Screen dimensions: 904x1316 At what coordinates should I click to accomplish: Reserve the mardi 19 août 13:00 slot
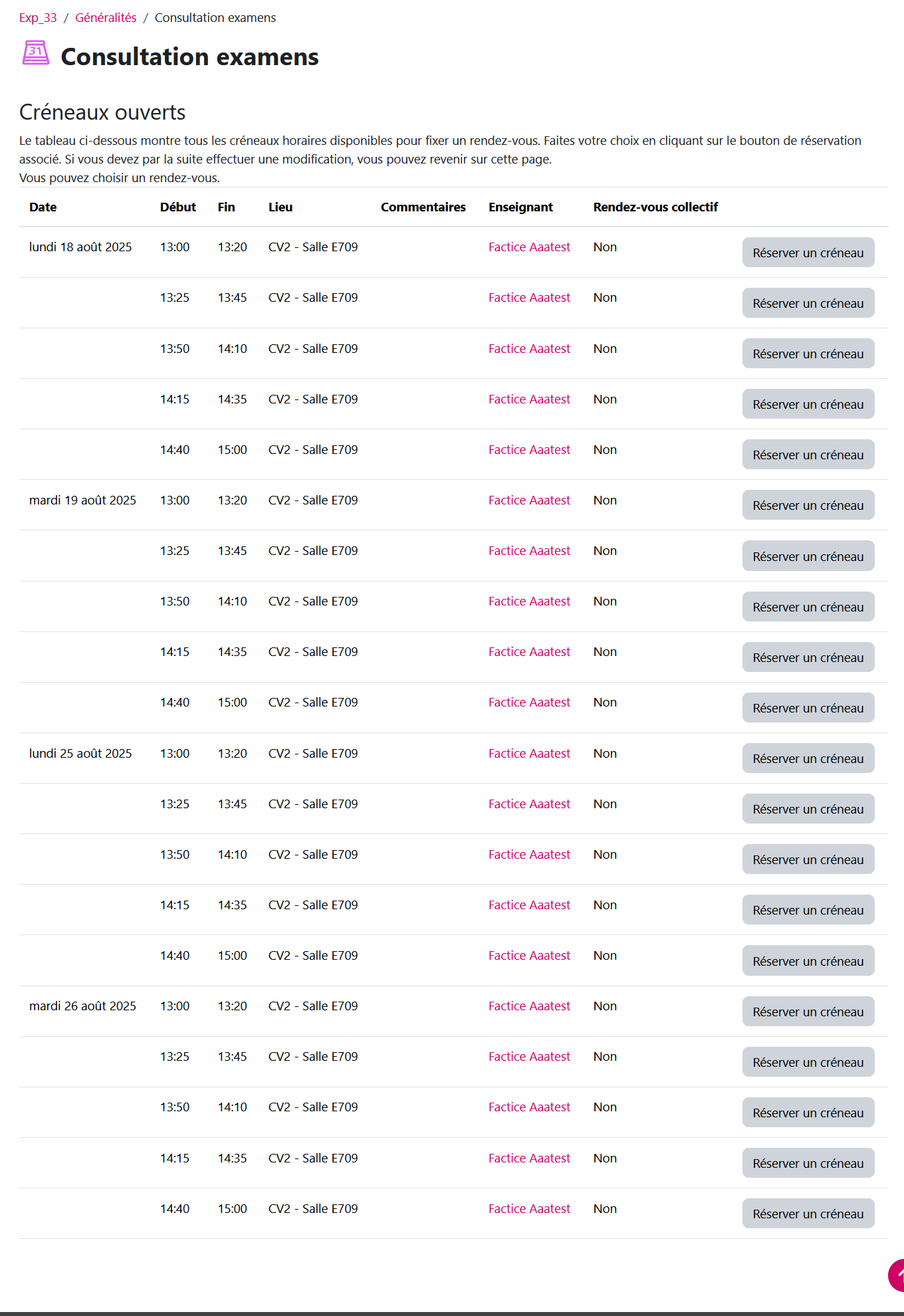808,505
